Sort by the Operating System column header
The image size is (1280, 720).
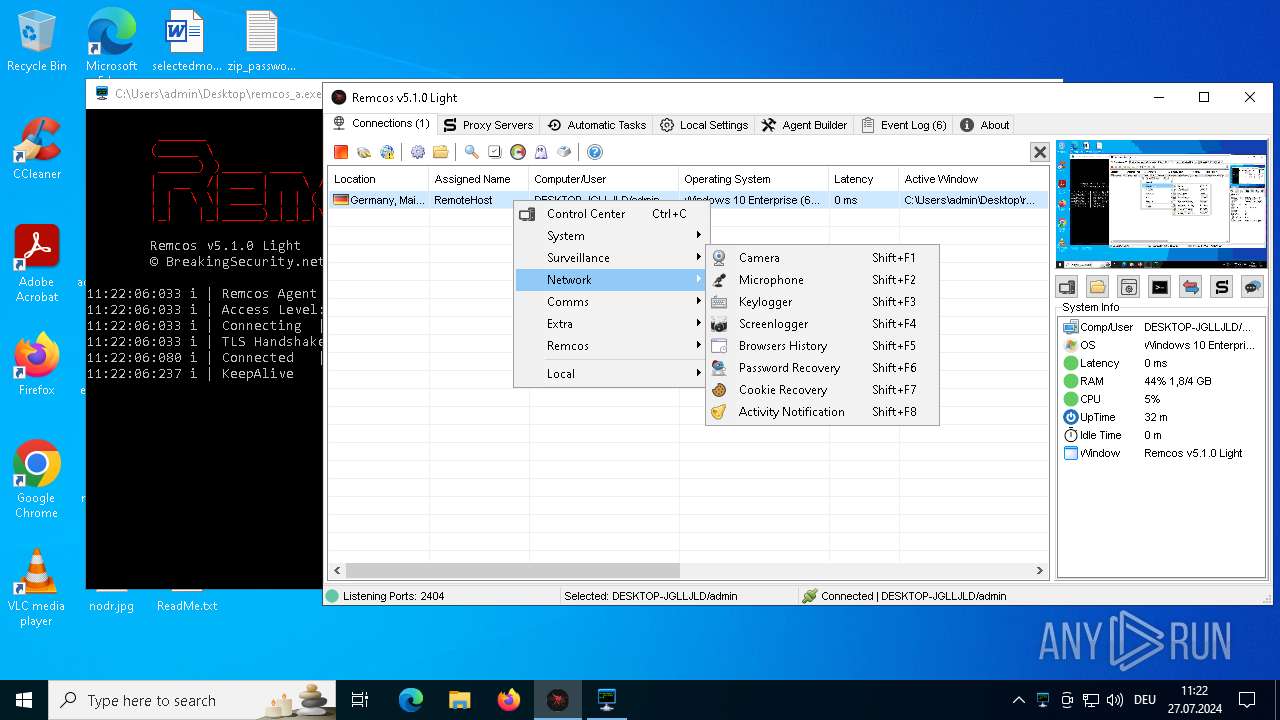pos(754,179)
